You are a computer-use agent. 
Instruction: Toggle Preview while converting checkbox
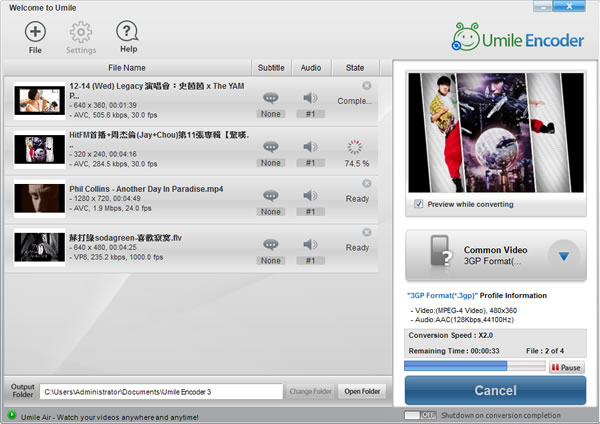[x=418, y=204]
